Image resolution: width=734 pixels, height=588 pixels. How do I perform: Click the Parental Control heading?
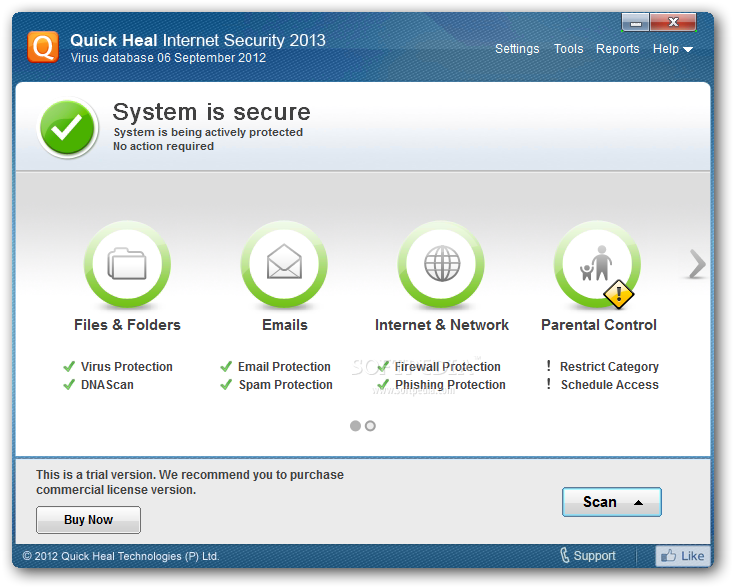coord(599,325)
